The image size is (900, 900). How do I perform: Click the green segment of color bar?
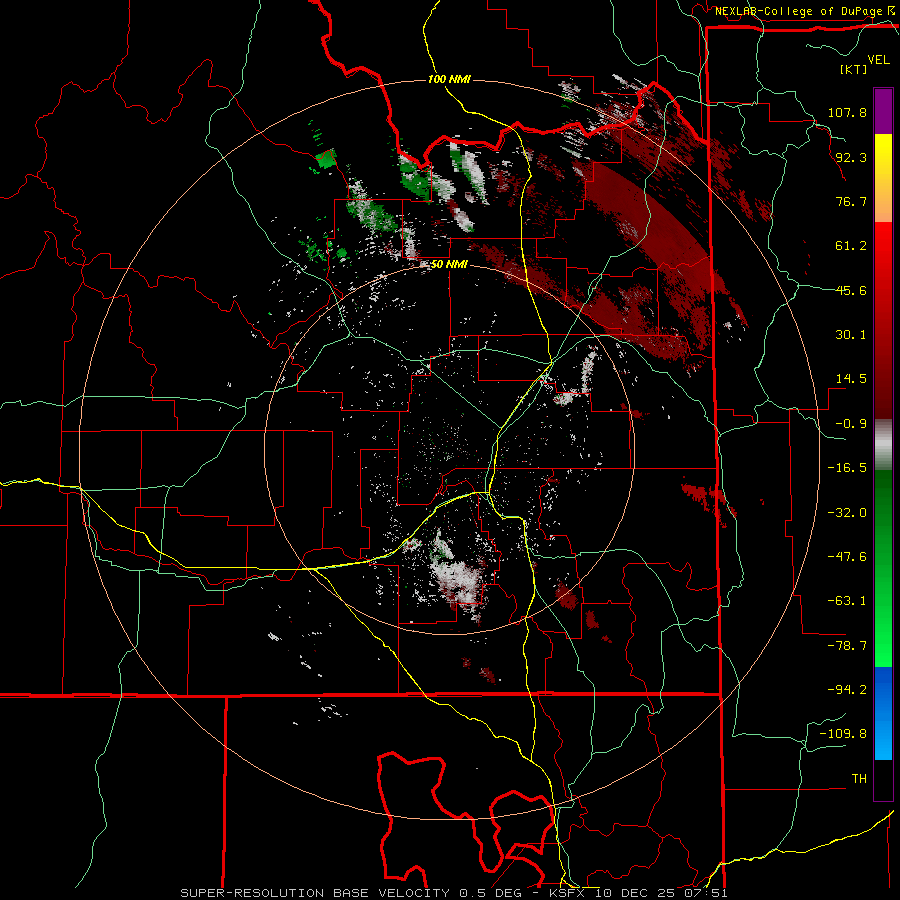coord(883,568)
